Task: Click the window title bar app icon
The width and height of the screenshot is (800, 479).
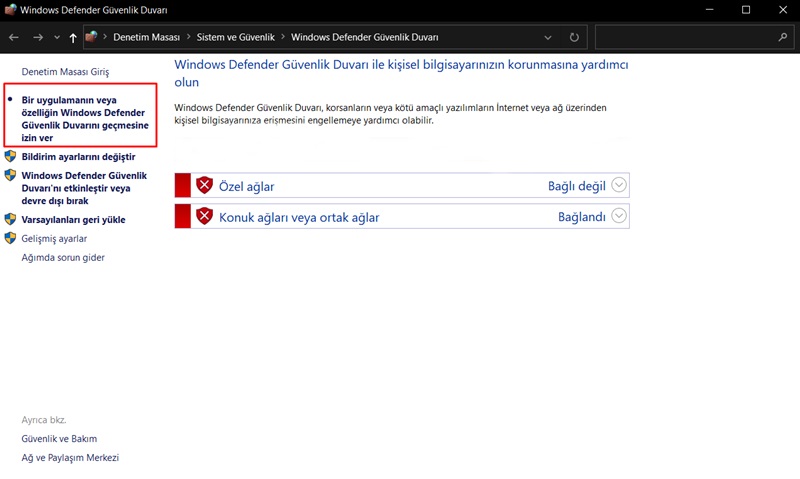Action: point(10,9)
